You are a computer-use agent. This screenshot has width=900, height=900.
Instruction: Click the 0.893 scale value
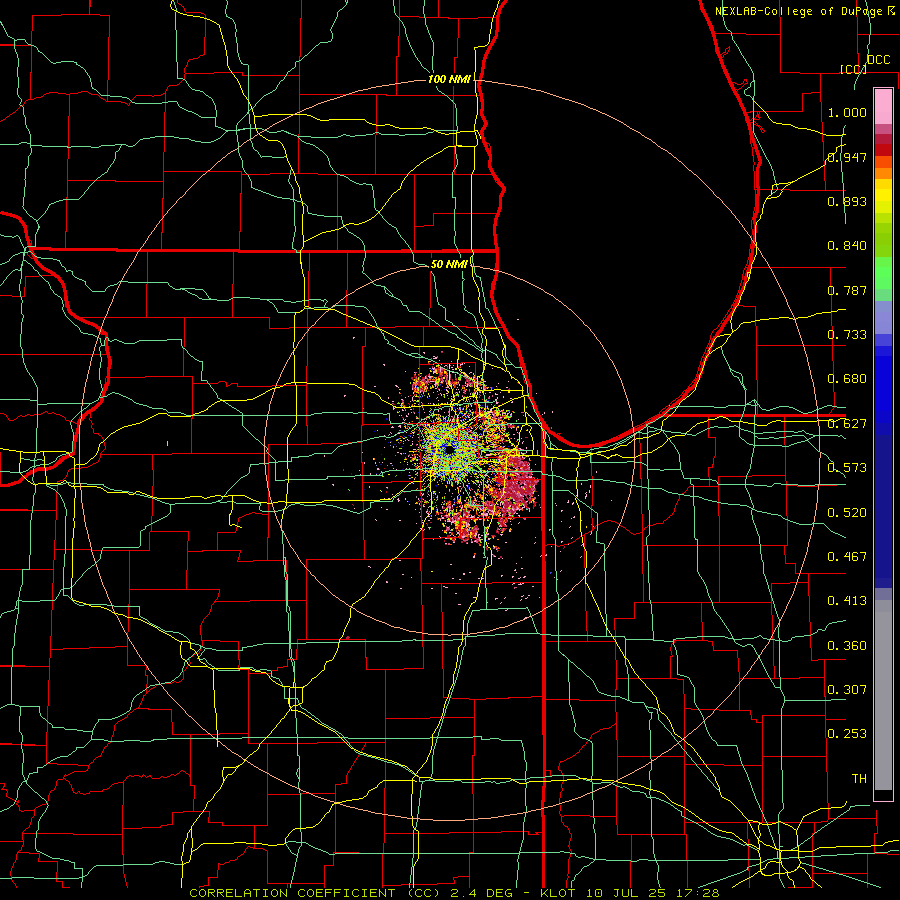pyautogui.click(x=847, y=201)
